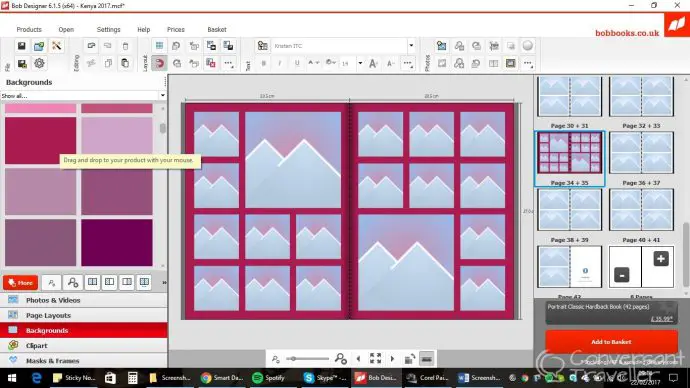The image size is (690, 388).
Task: Select the dark purple background swatch
Action: [x=117, y=242]
